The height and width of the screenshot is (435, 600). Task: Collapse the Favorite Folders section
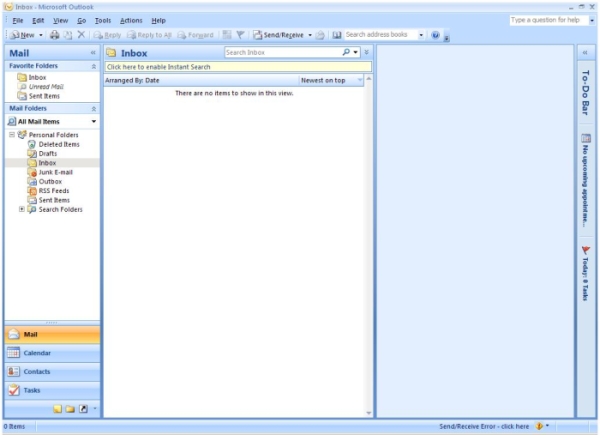tap(93, 67)
